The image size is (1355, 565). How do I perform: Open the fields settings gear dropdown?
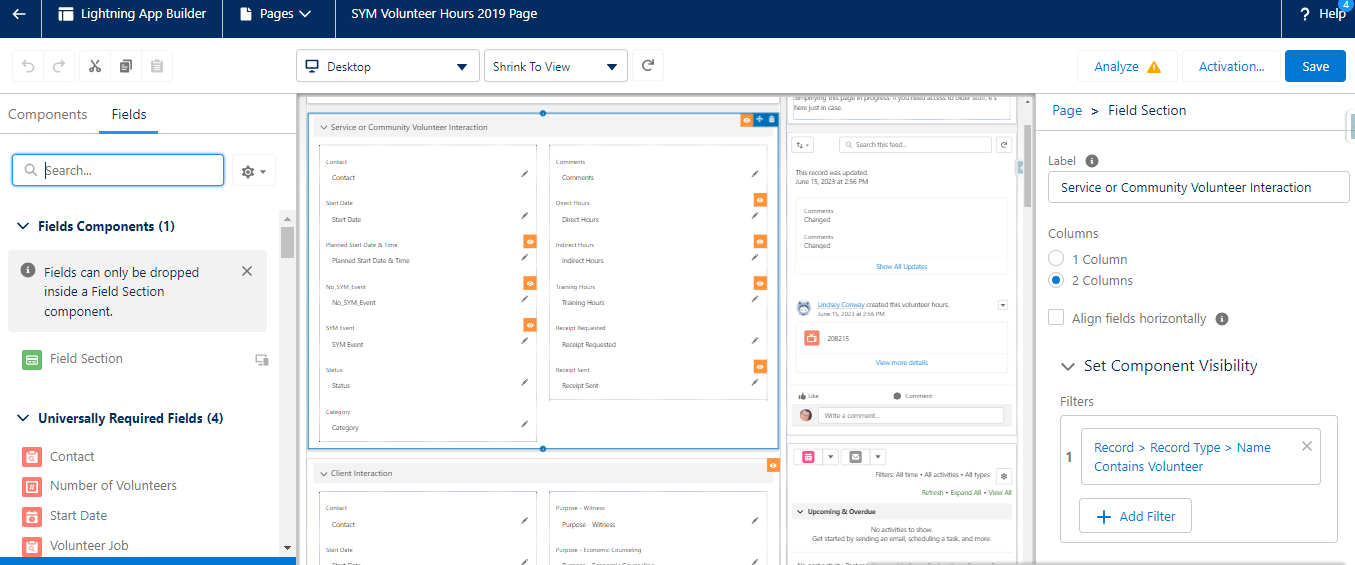254,172
